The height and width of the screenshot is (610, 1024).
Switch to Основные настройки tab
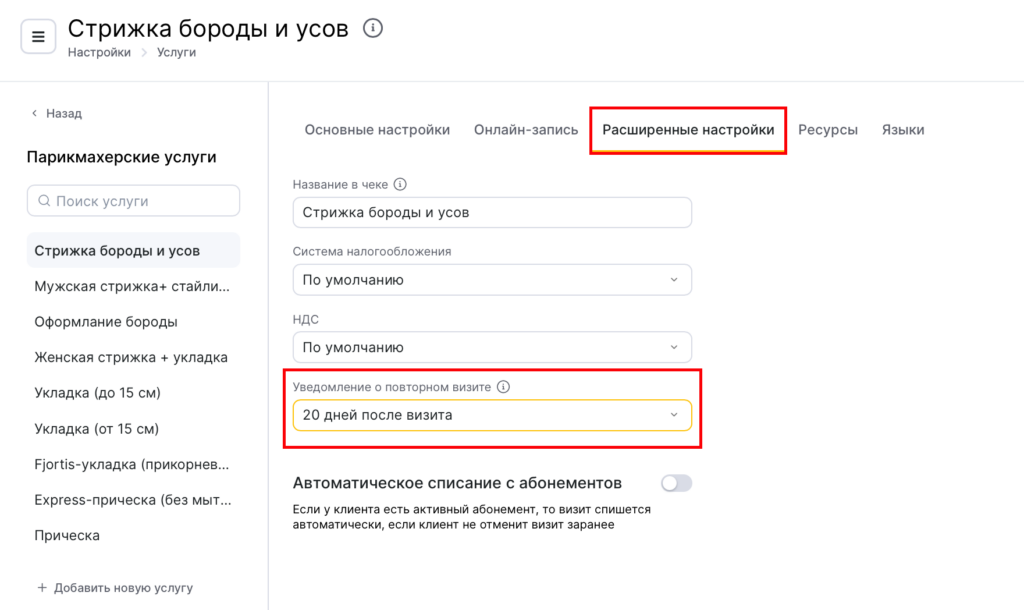pos(377,130)
